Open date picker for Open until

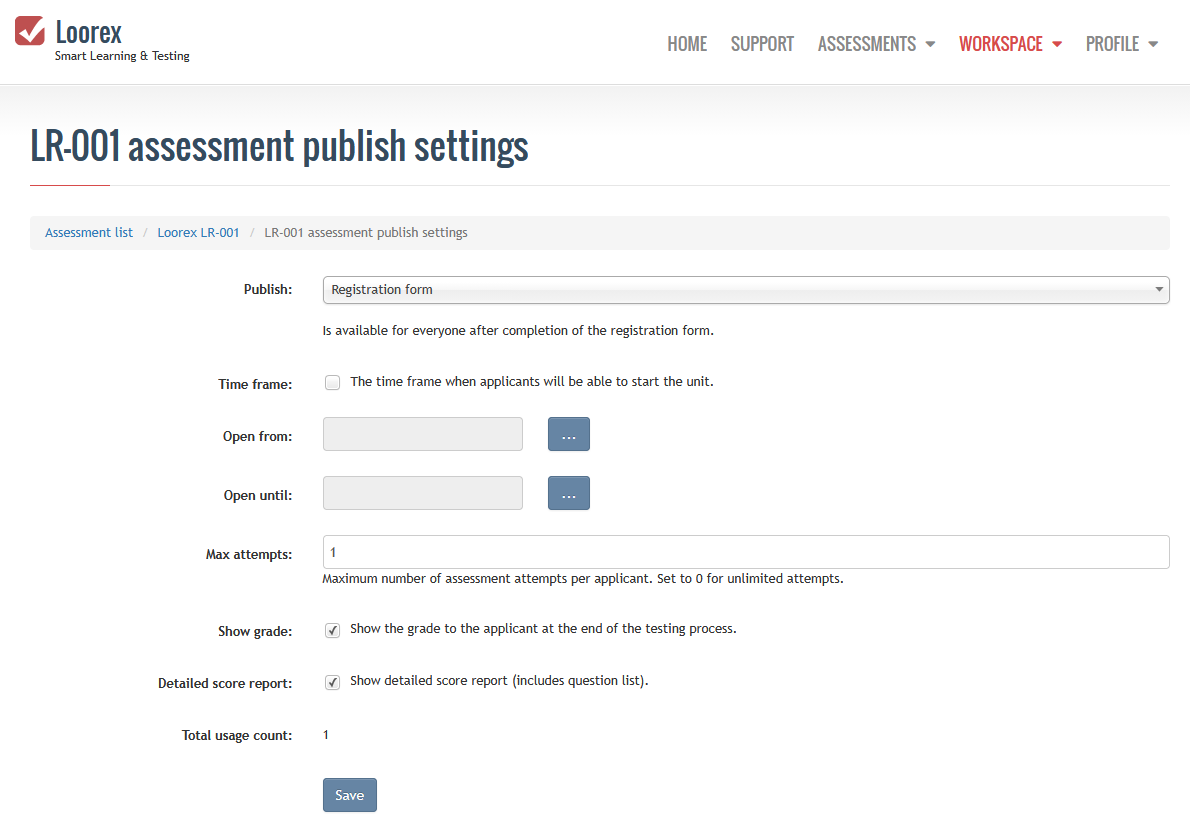tap(568, 493)
